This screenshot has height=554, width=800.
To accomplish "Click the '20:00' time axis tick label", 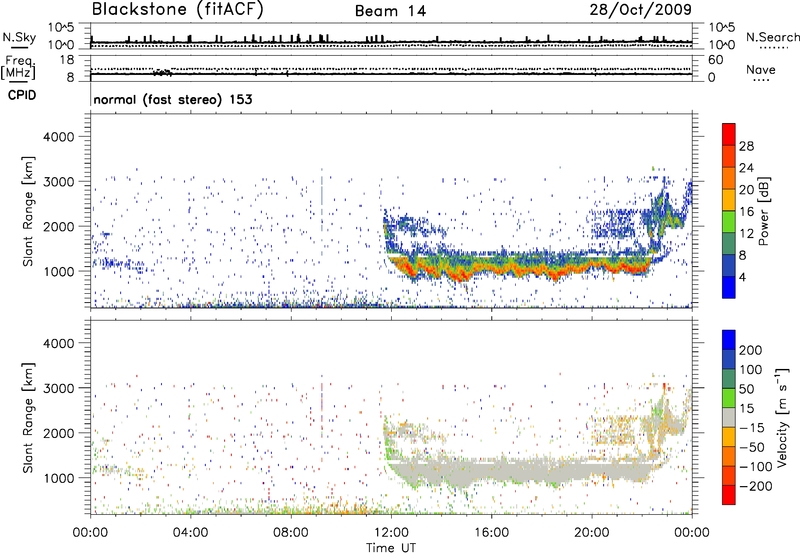I will (592, 533).
